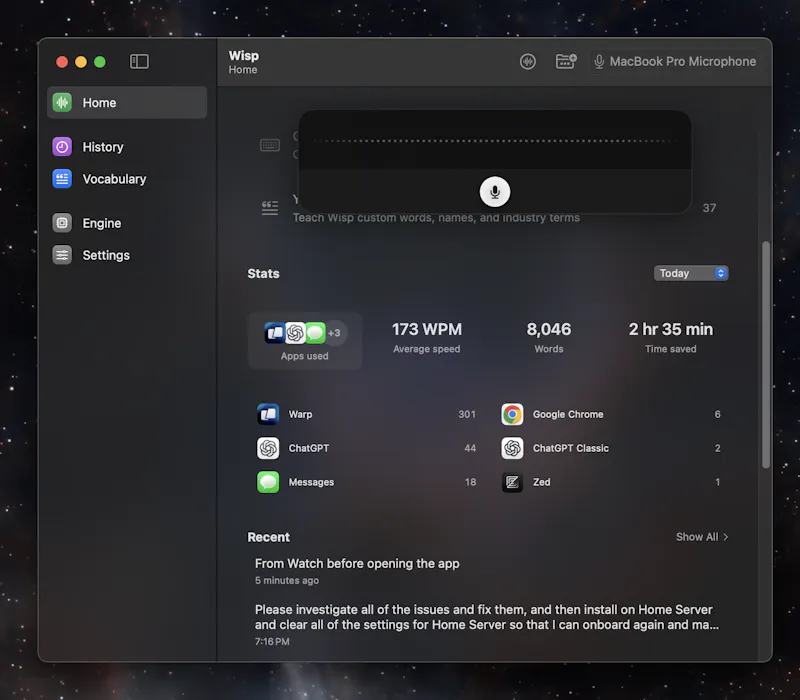The image size is (800, 700).
Task: Select the Google Chrome row label
Action: coord(568,414)
